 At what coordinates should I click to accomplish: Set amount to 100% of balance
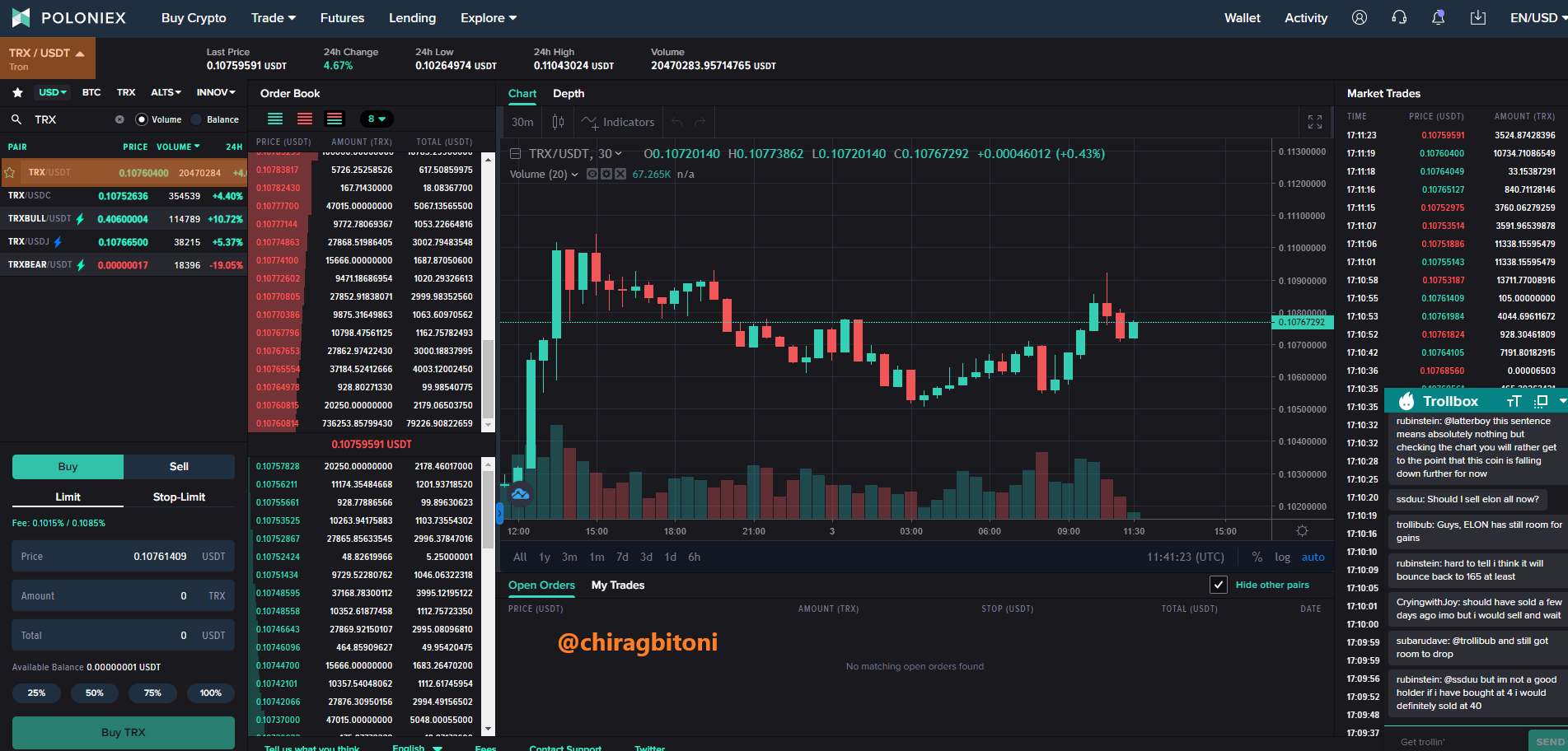[210, 693]
